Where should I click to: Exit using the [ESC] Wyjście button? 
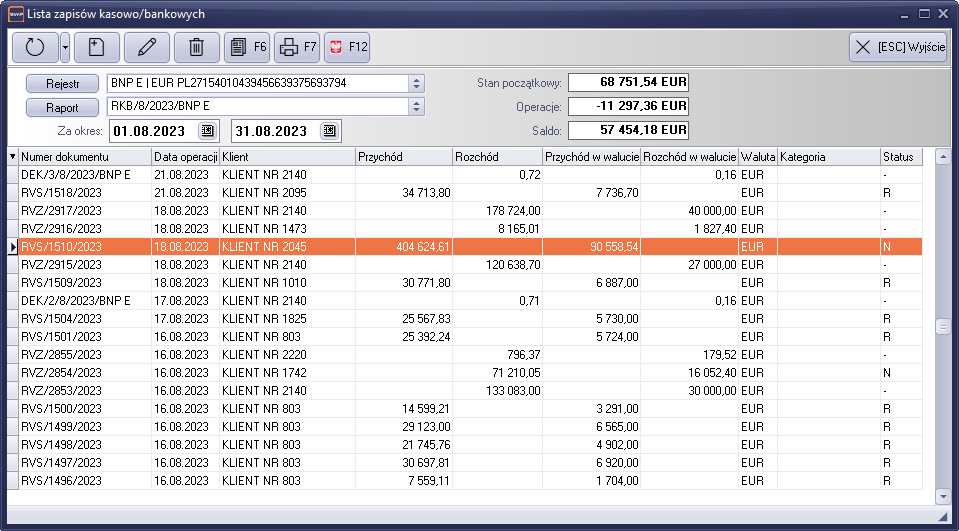[x=898, y=47]
